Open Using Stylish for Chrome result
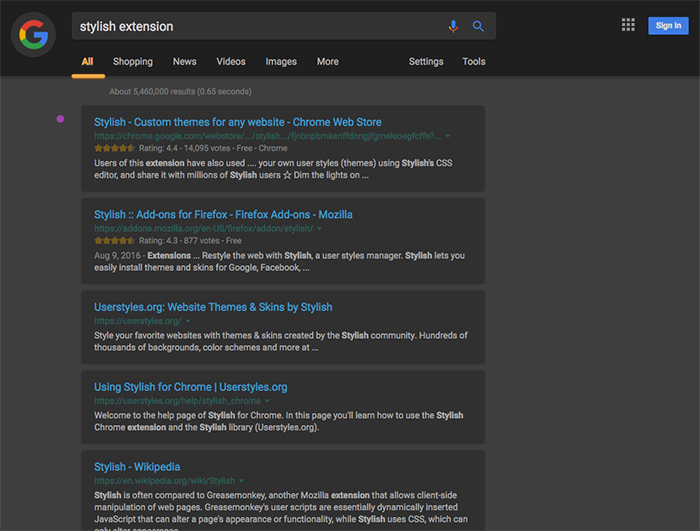 click(x=191, y=387)
